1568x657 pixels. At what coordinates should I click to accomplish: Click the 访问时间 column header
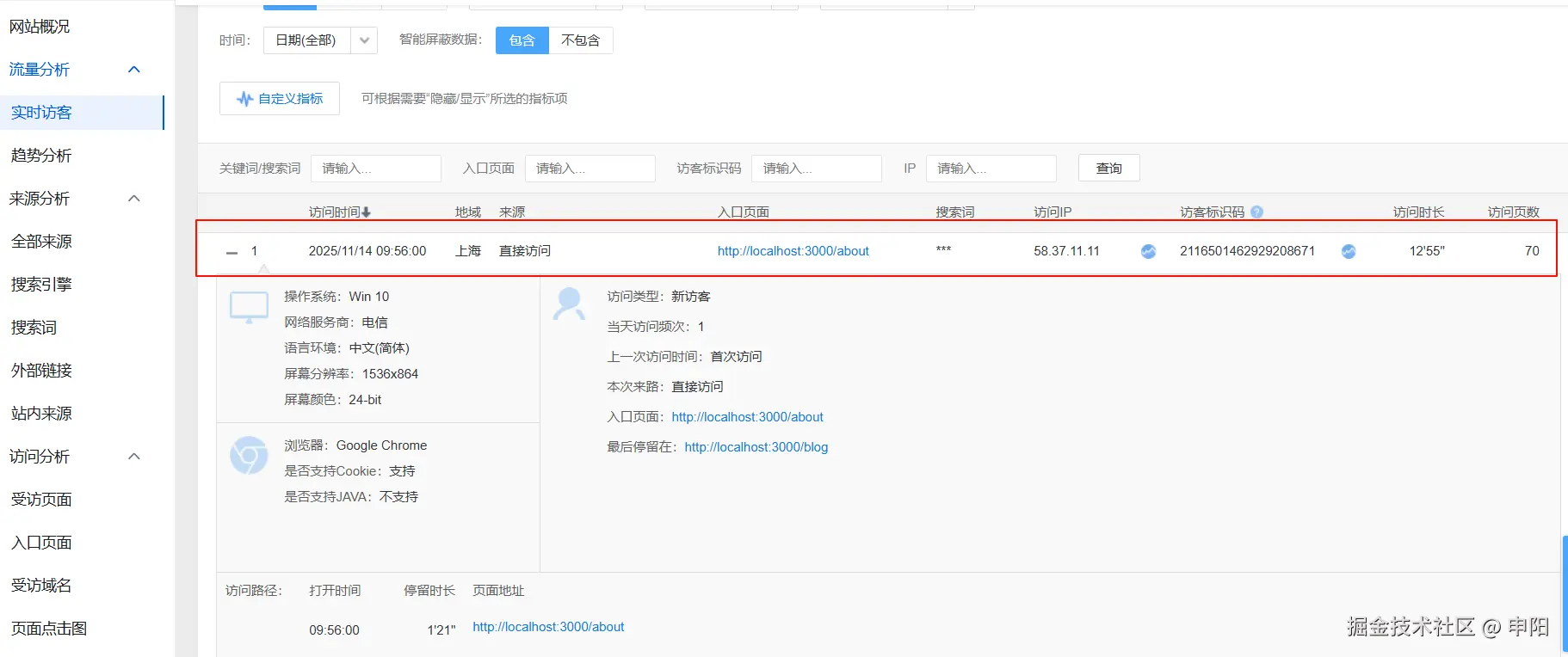[x=340, y=212]
